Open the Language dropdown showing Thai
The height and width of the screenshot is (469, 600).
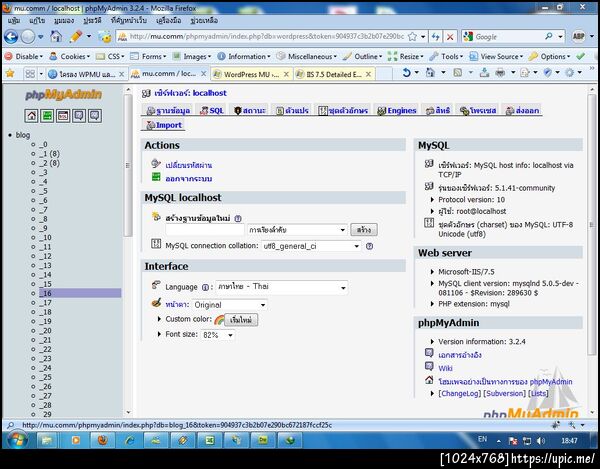coord(282,287)
